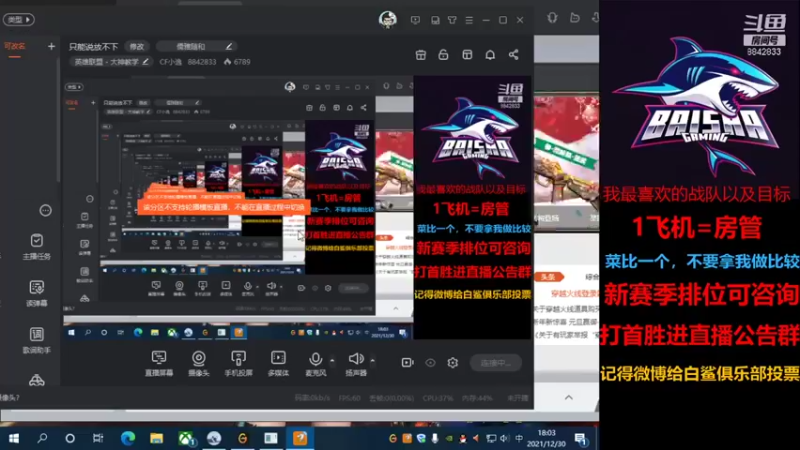
Task: Open Task View on the taskbar
Action: point(97,438)
